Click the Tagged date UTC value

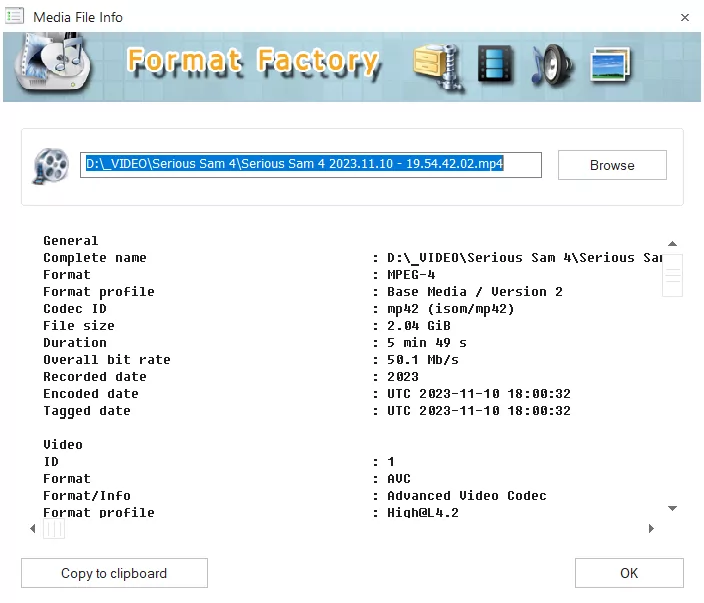479,411
